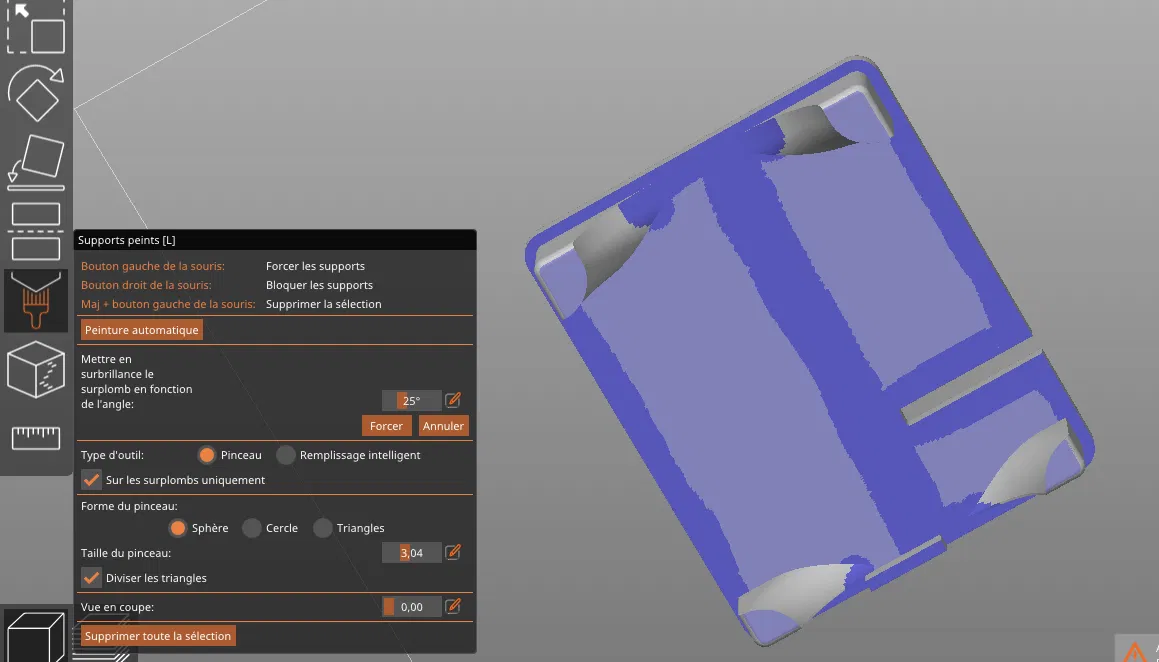The width and height of the screenshot is (1159, 662).
Task: Select the Scale tool icon
Action: (35, 28)
